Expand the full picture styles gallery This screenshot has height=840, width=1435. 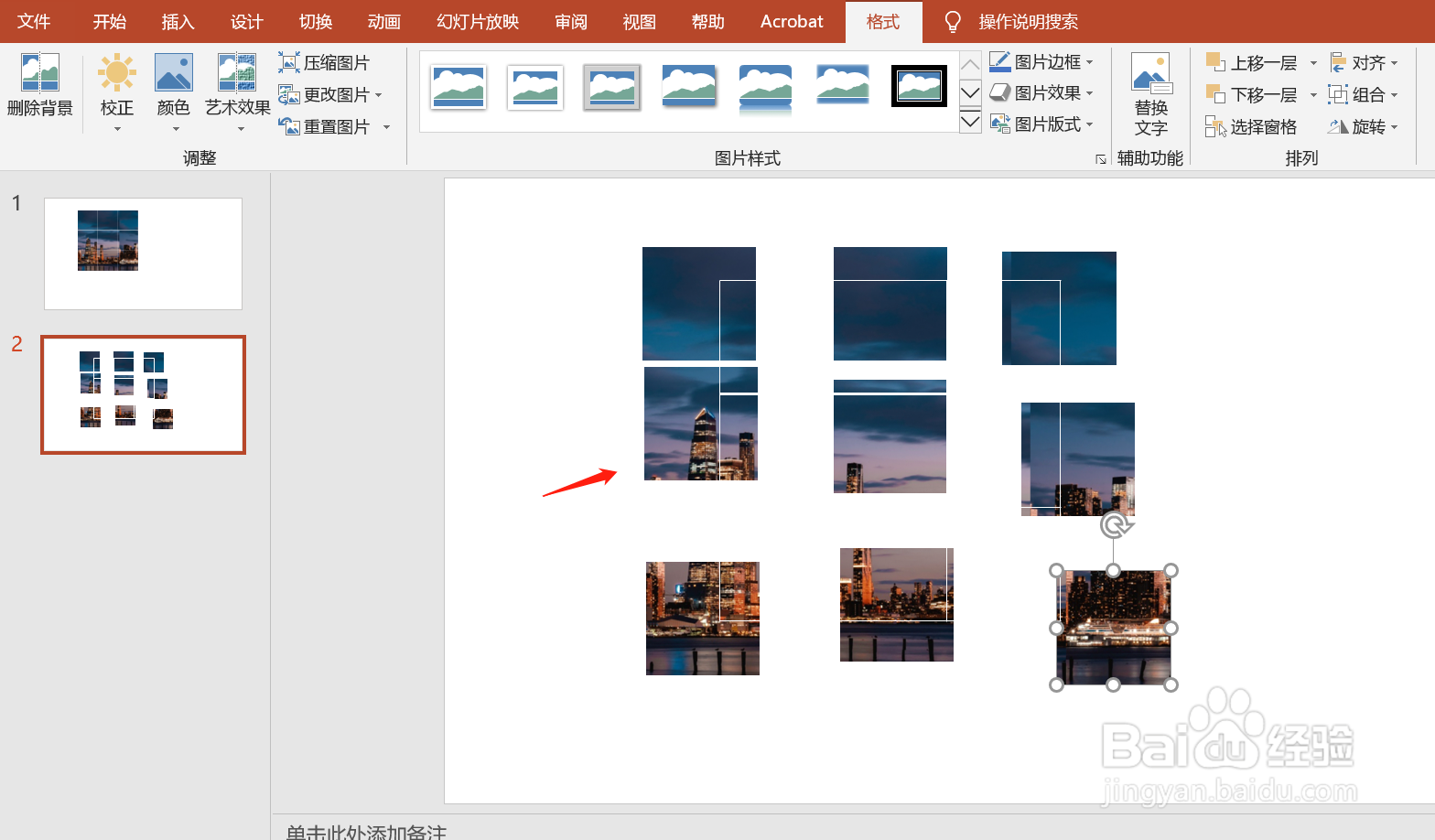[x=970, y=121]
